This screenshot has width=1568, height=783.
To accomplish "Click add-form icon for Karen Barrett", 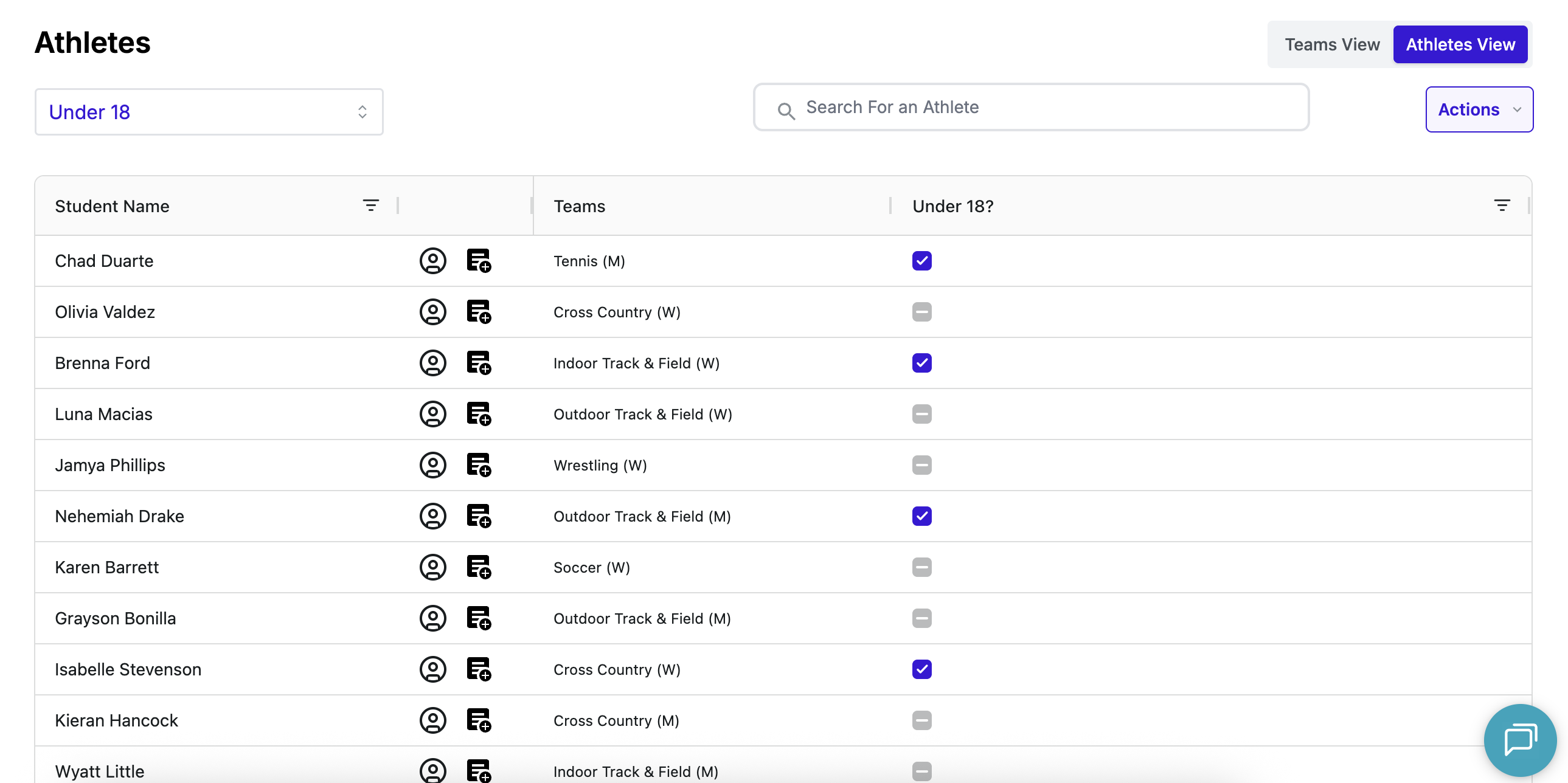I will [479, 568].
